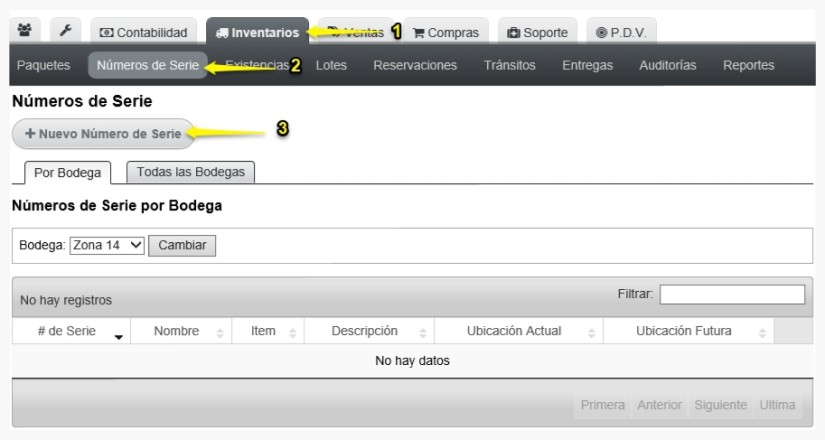The height and width of the screenshot is (440, 825).
Task: Select Números de Serie submenu item
Action: tap(148, 65)
